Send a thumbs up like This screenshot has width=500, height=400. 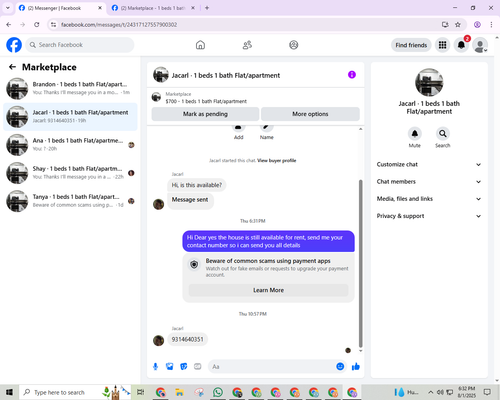[356, 367]
